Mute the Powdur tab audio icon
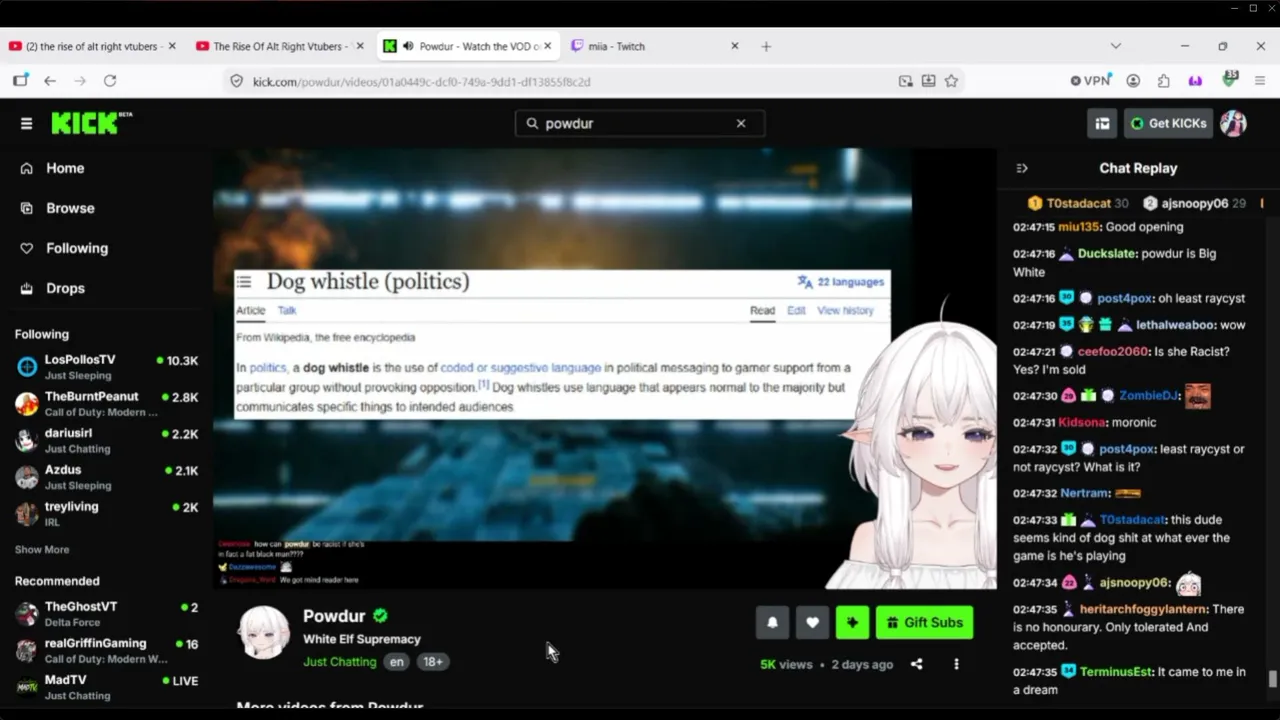Viewport: 1280px width, 720px height. click(x=407, y=46)
